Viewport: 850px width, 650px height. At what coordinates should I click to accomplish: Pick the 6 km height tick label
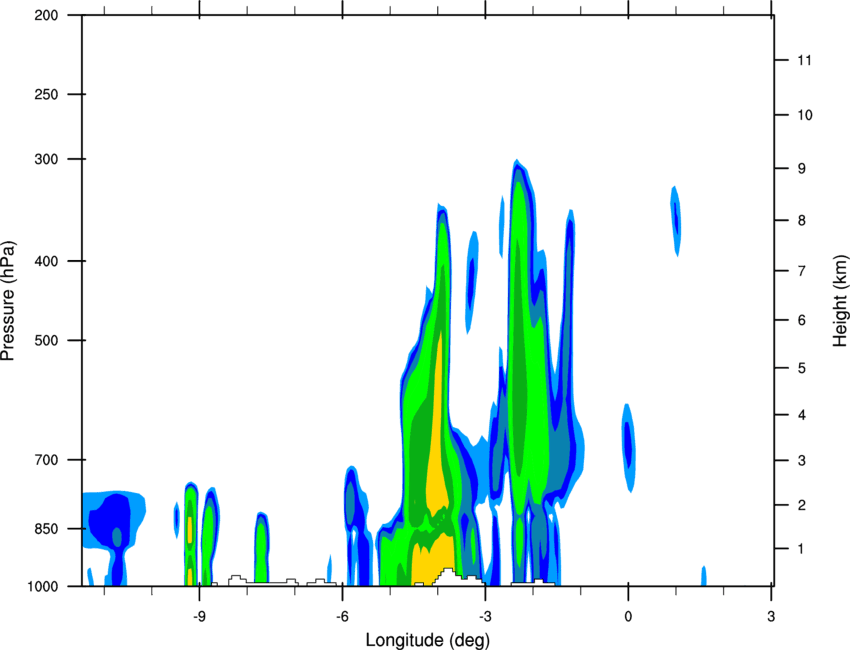pos(801,320)
